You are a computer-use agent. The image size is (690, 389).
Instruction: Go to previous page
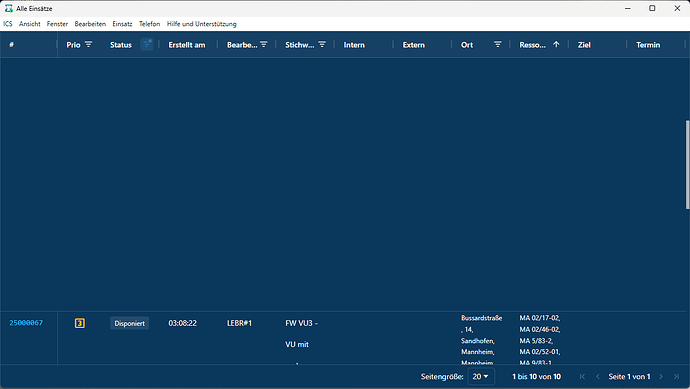click(598, 377)
